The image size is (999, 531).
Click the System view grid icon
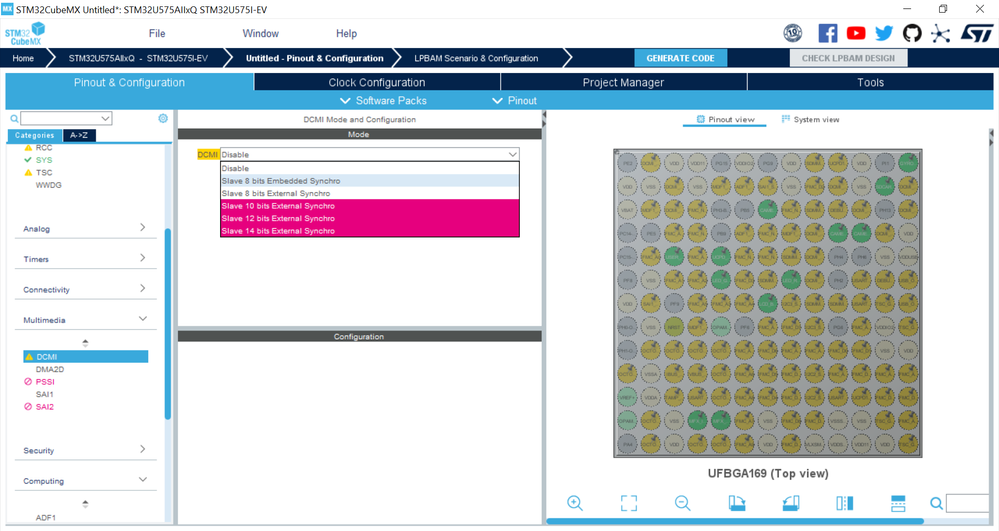786,119
